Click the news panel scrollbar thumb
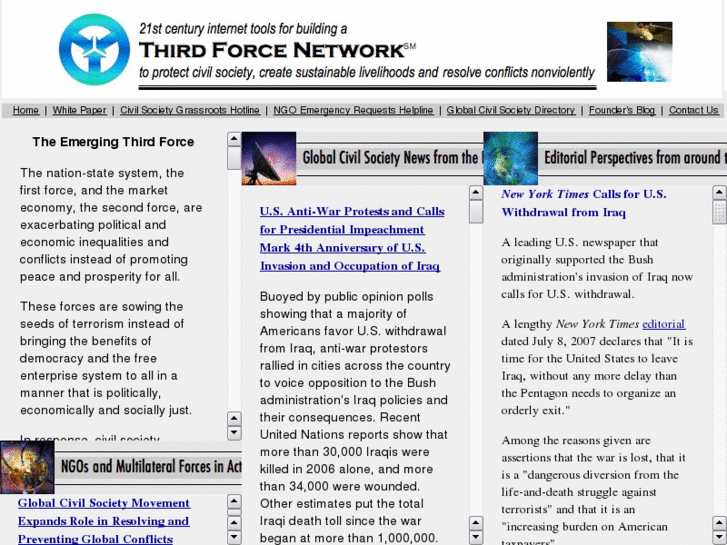Image resolution: width=727 pixels, height=545 pixels. (476, 212)
